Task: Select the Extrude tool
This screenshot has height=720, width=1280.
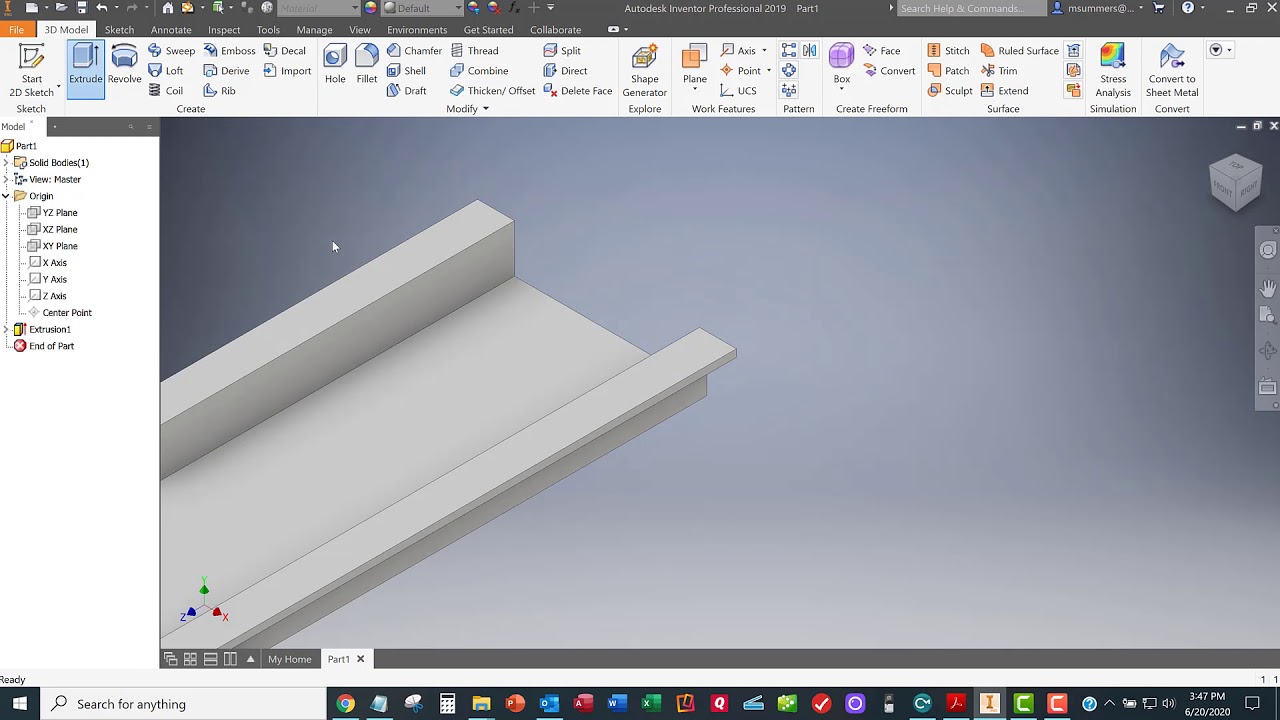Action: pos(86,69)
